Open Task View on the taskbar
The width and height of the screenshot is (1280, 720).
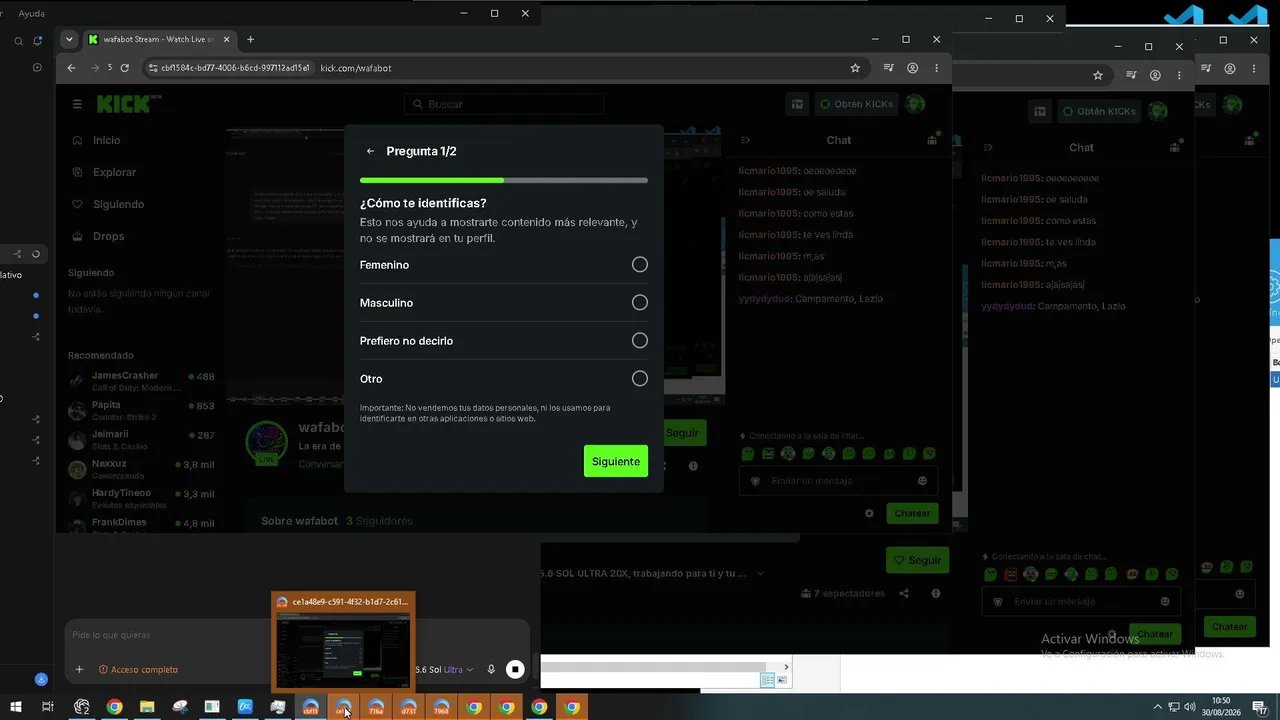point(47,707)
